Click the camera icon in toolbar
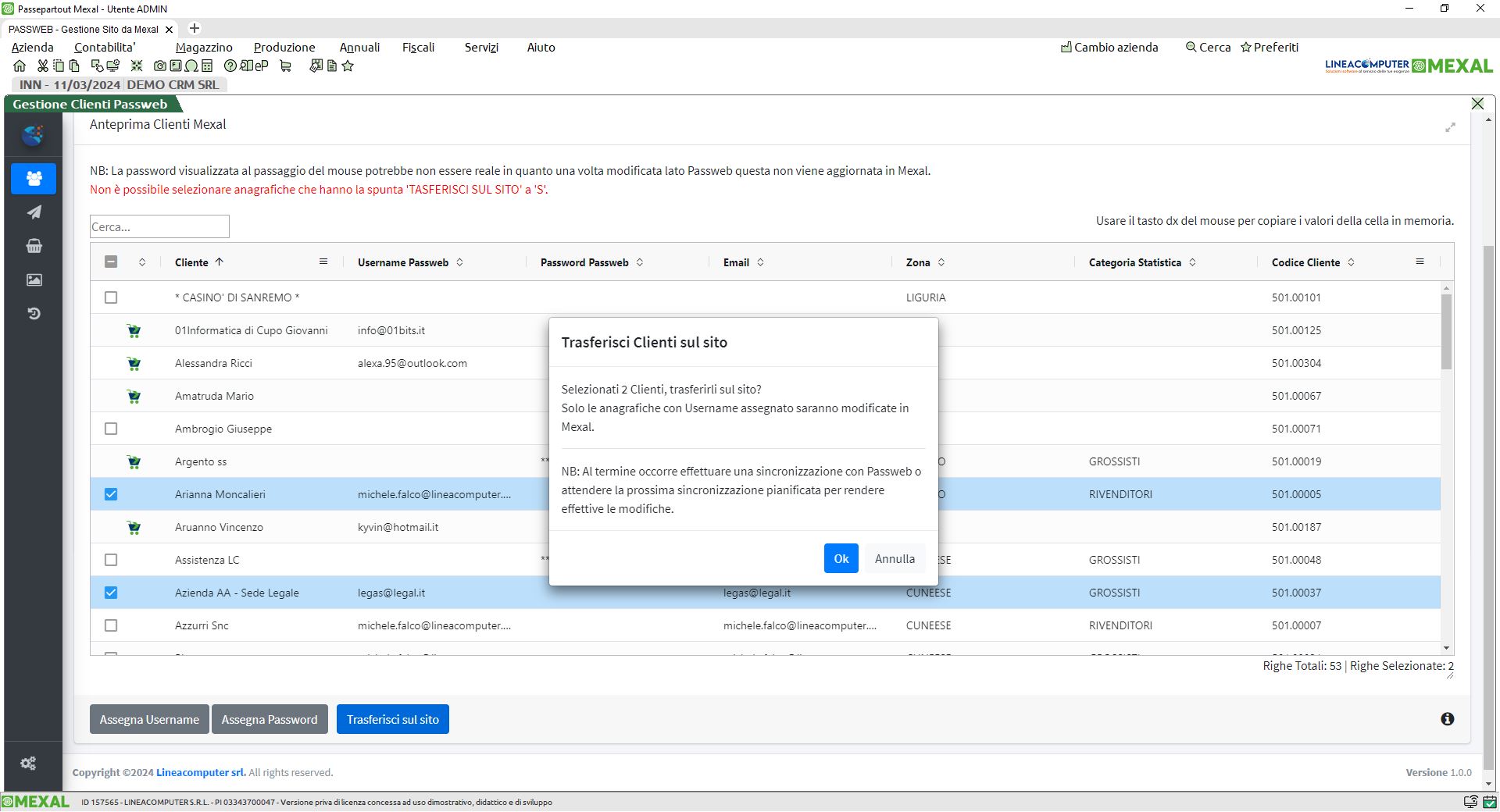1500x812 pixels. coord(160,66)
